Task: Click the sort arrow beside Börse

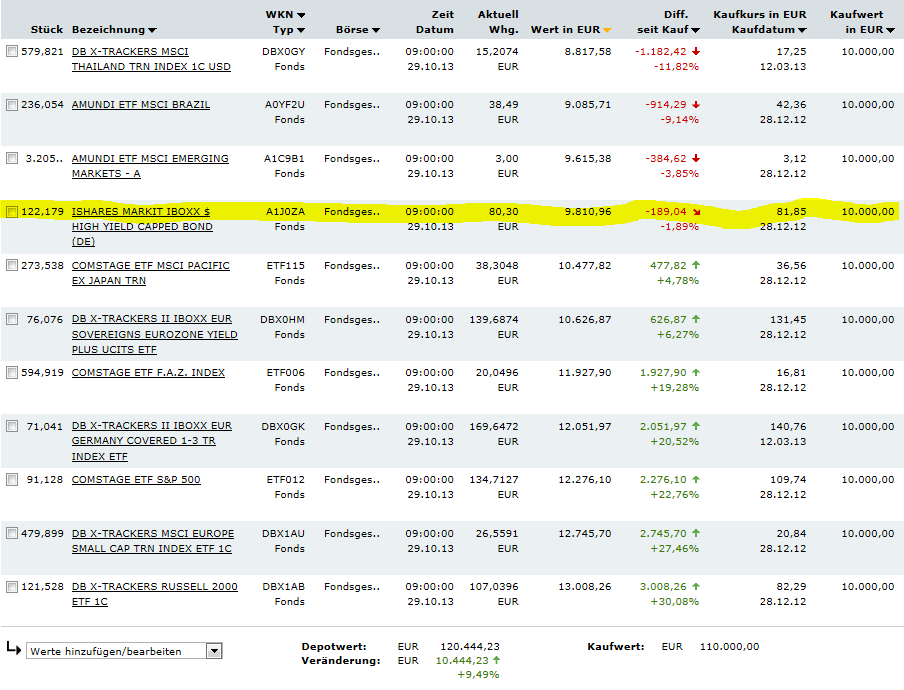Action: [x=375, y=31]
